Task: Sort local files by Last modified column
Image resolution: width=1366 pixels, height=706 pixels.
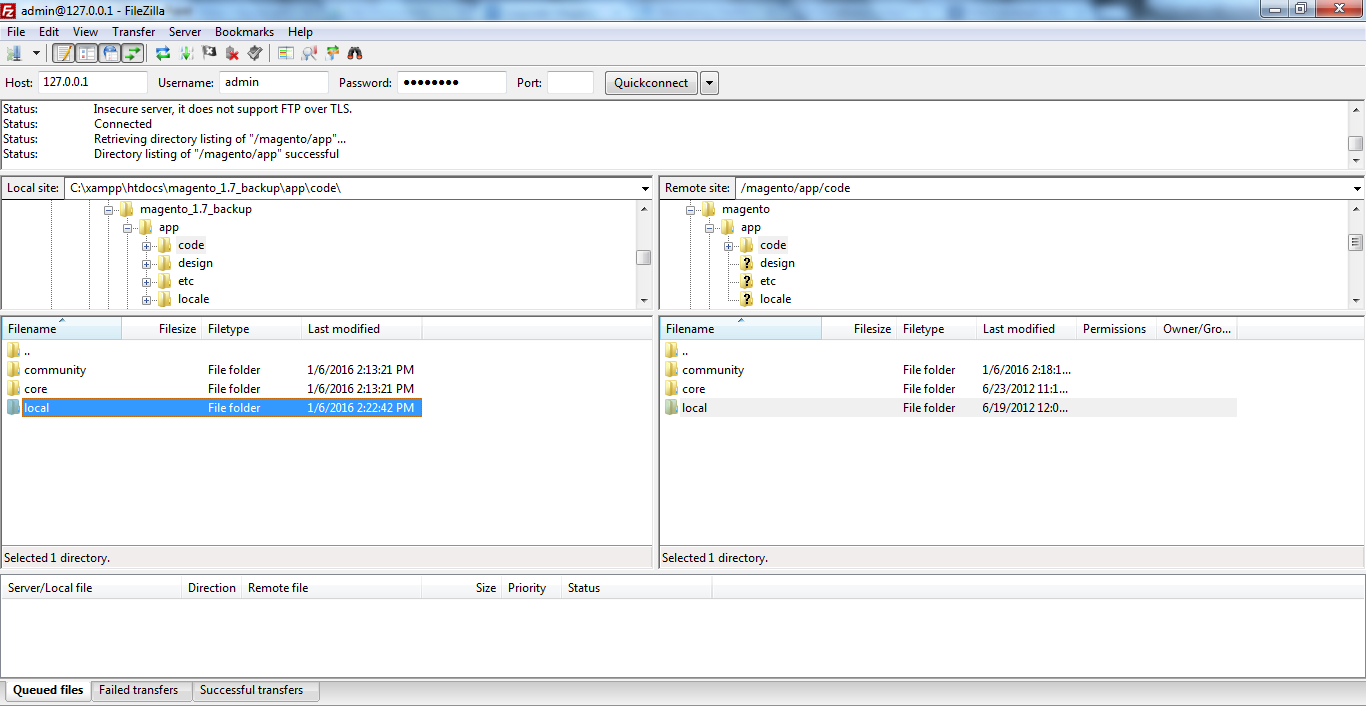Action: coord(362,329)
